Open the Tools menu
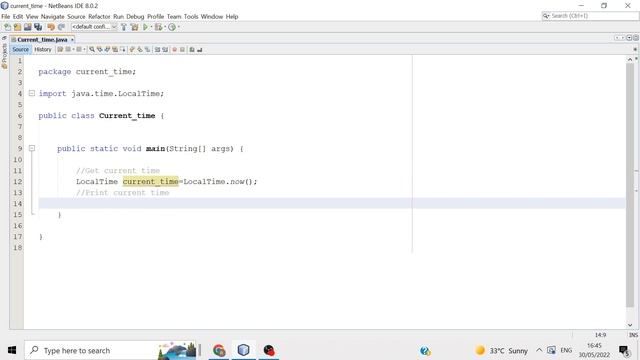Screen dimensions: 640x360 [x=191, y=16]
